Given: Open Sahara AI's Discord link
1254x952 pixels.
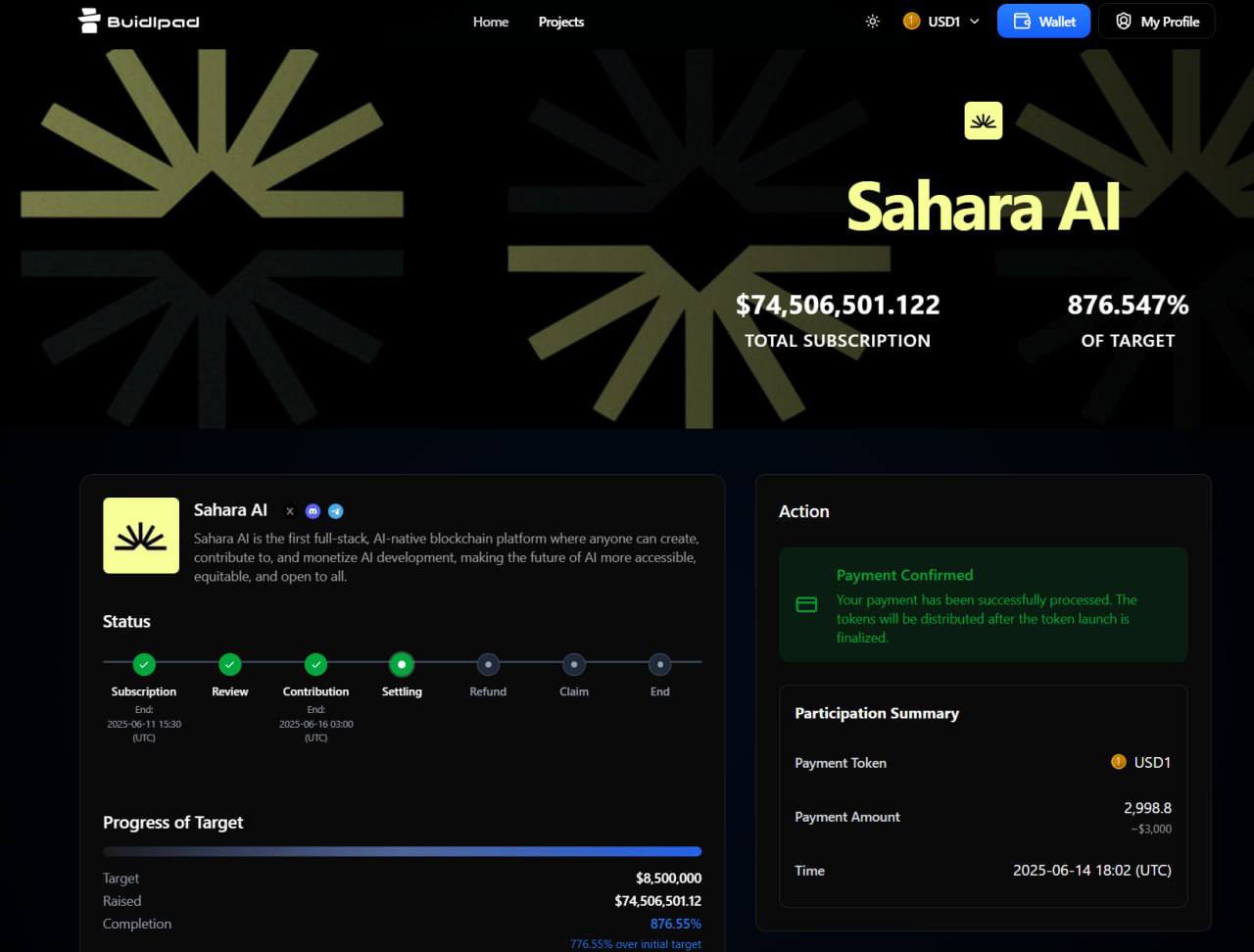Looking at the screenshot, I should (x=313, y=511).
